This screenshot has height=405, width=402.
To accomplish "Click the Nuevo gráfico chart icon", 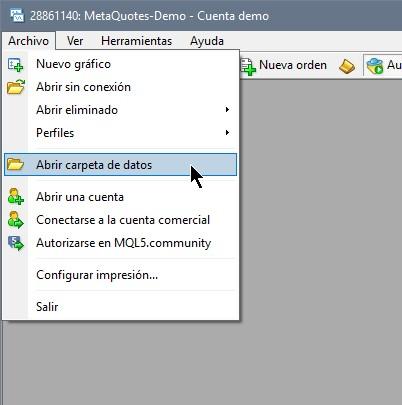I will (x=15, y=64).
